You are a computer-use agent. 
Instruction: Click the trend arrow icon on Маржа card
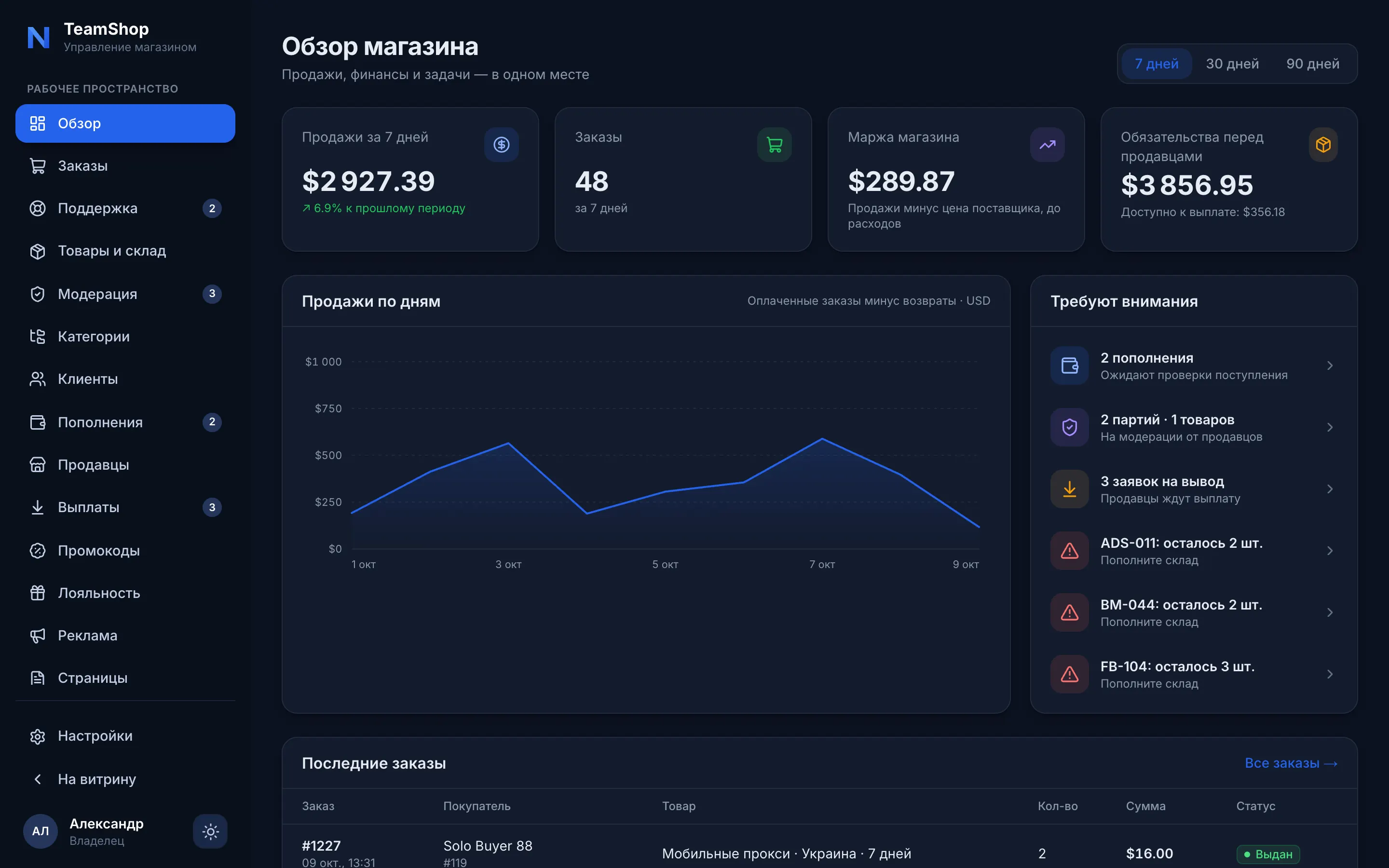1047,145
